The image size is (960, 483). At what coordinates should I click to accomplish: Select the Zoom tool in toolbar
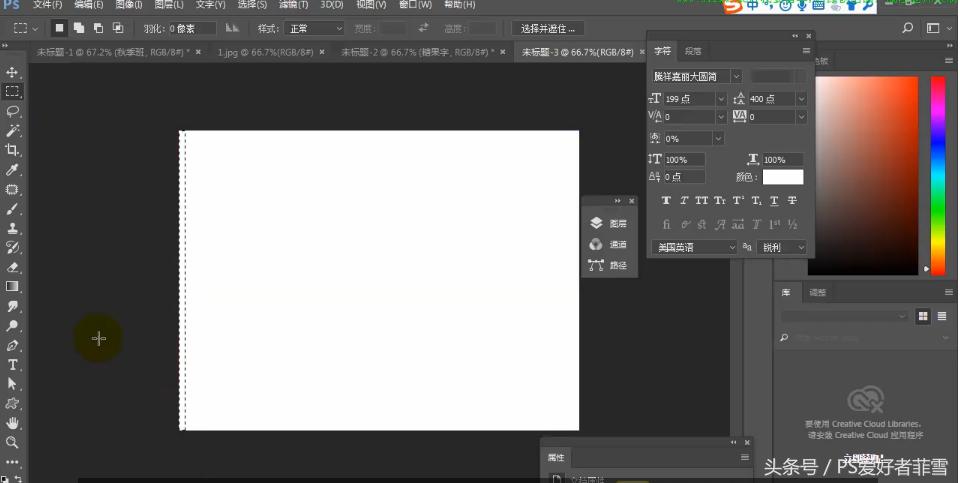(12, 443)
